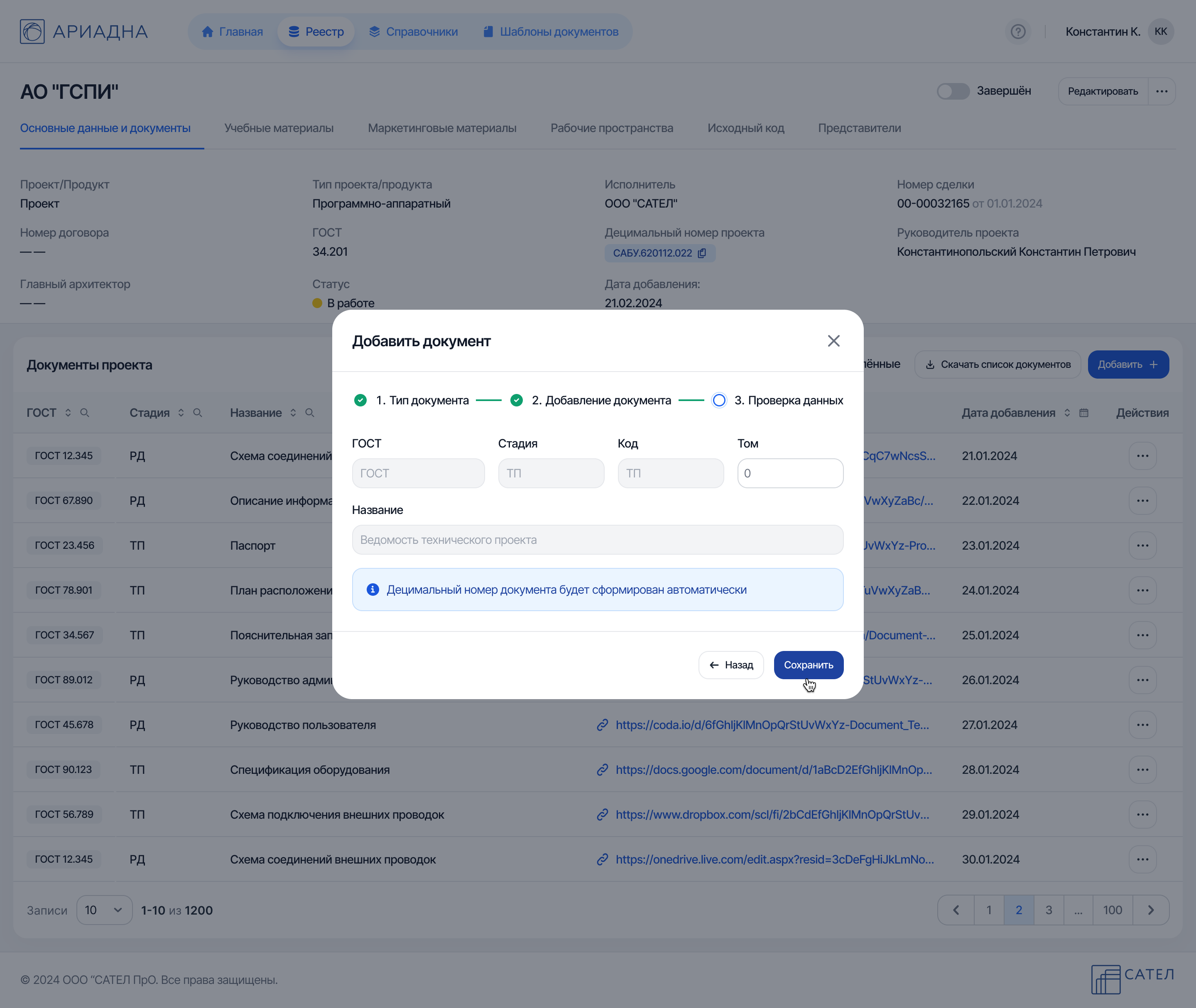Open more options next to Редактировать

1162,91
